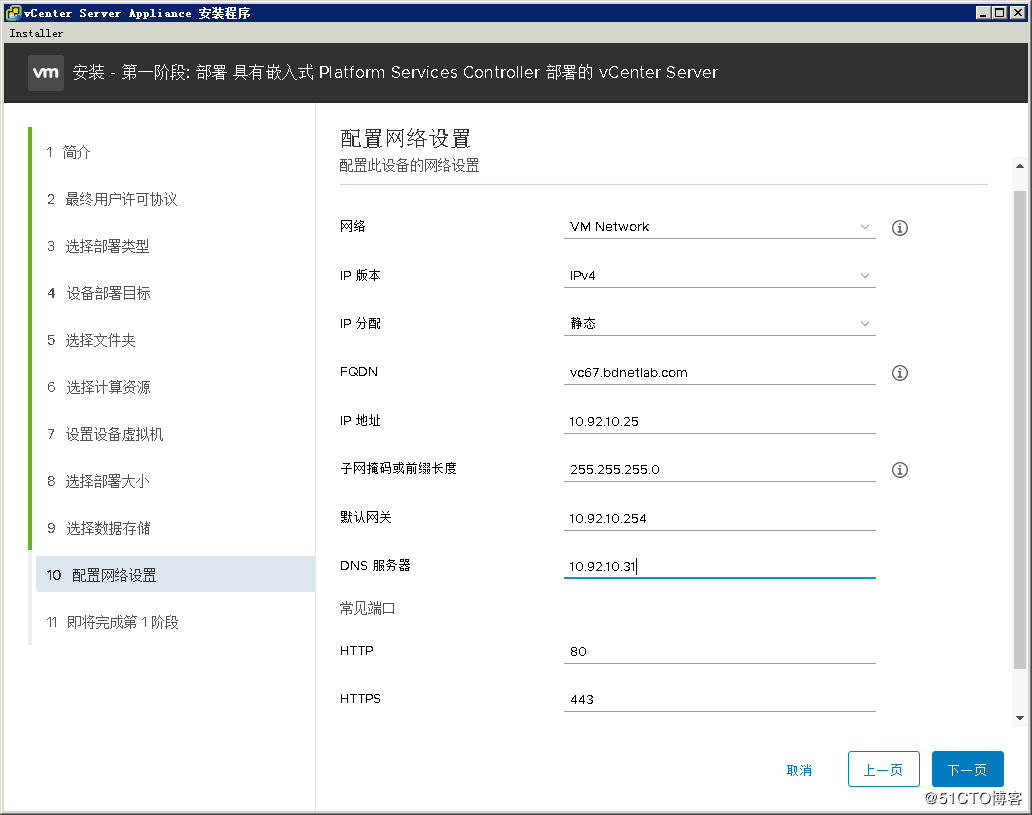Viewport: 1032px width, 815px height.
Task: Click the vm logo in the header
Action: point(46,72)
